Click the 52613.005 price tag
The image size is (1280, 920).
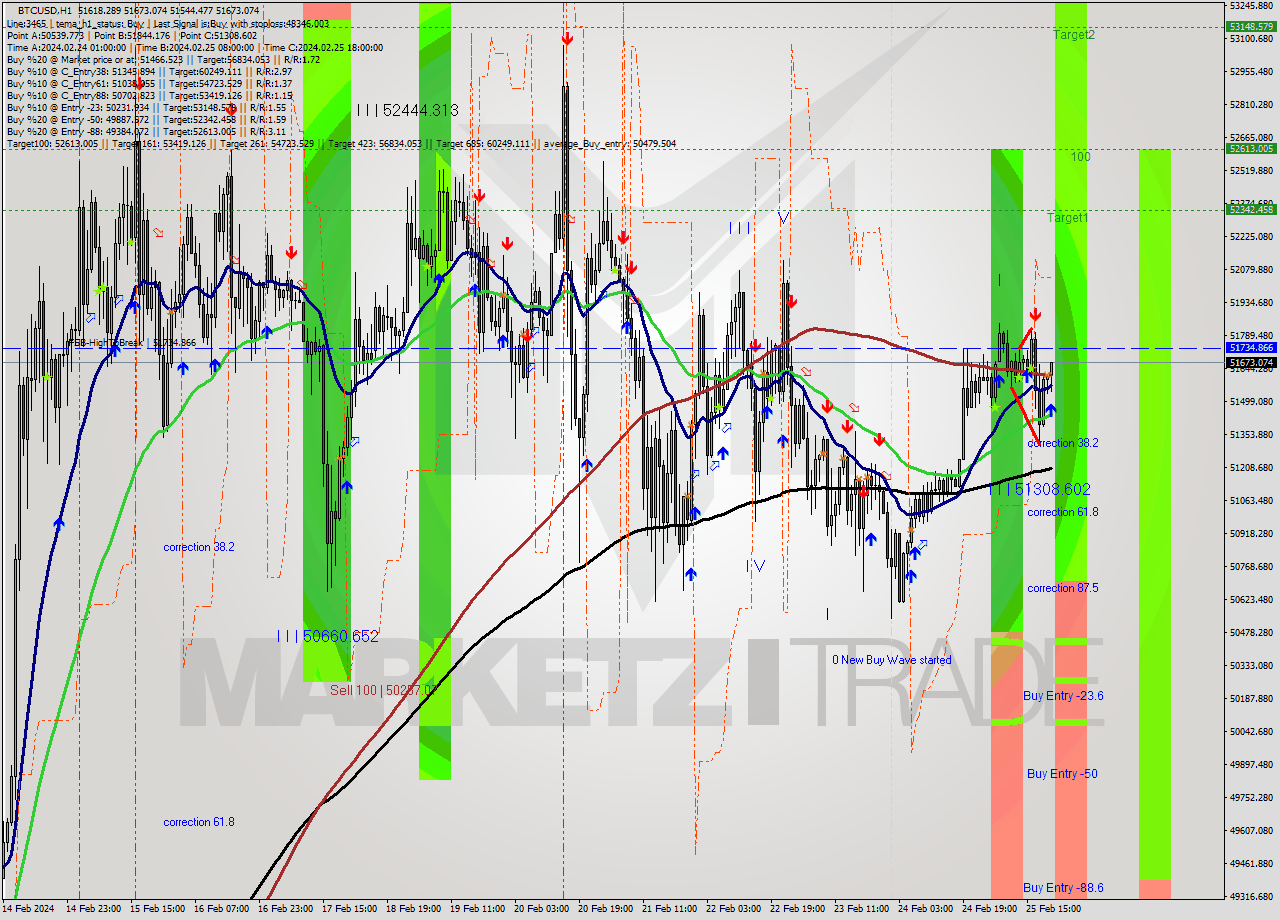[1252, 148]
